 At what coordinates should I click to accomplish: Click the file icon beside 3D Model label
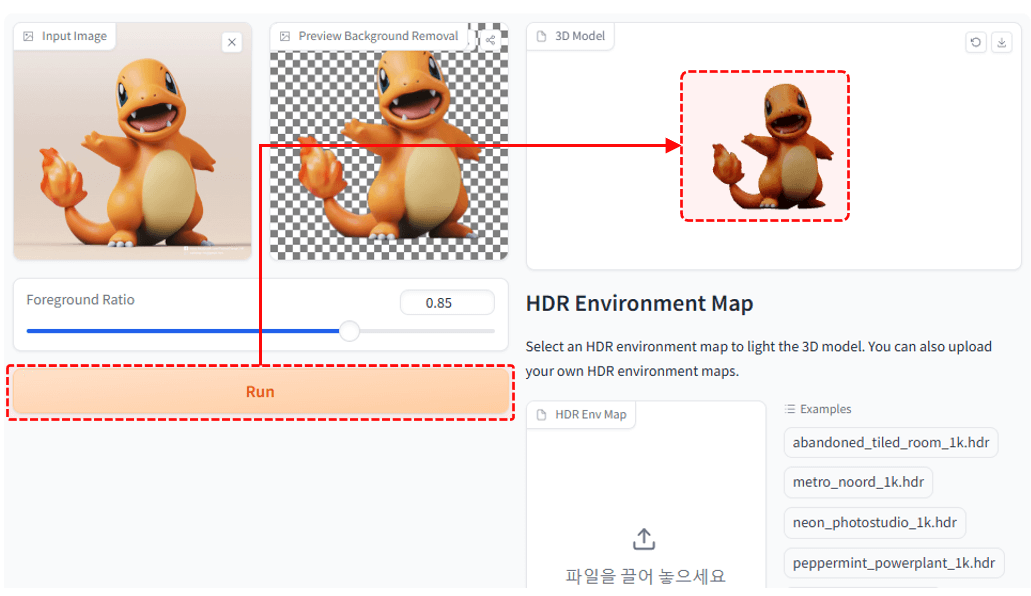point(541,36)
